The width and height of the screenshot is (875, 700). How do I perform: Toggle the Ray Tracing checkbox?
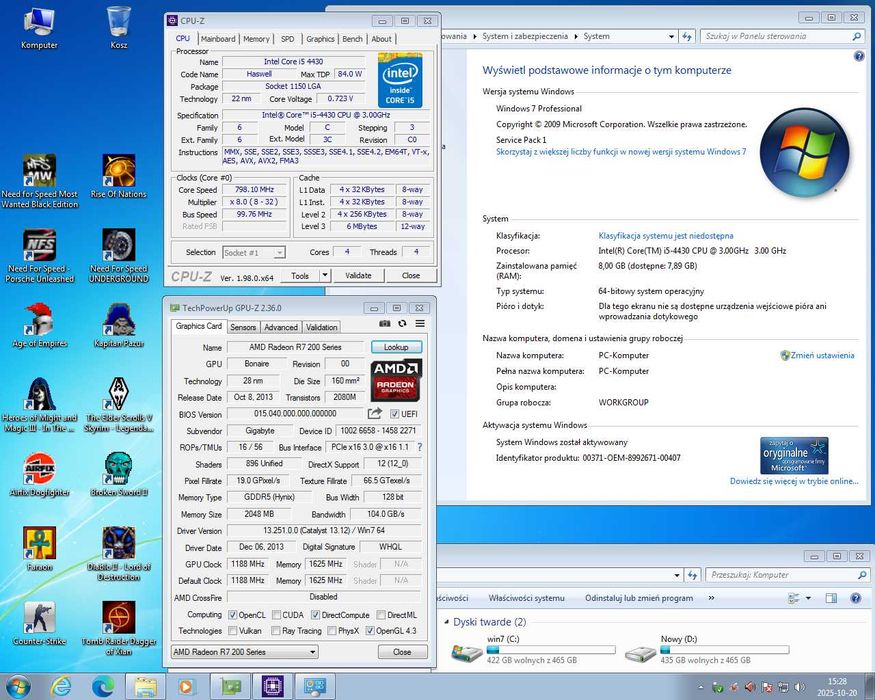coord(276,631)
